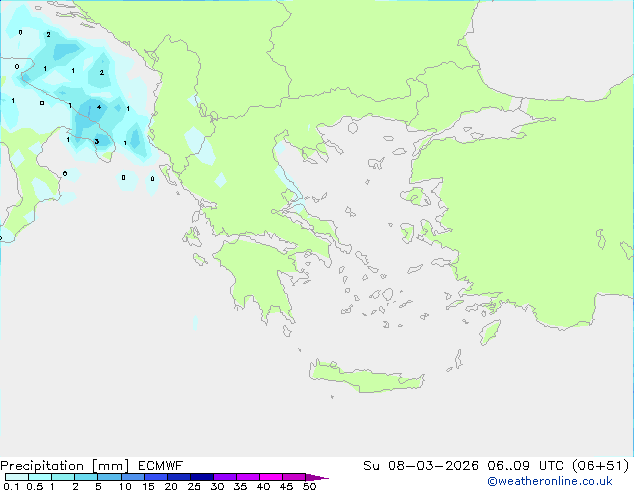This screenshot has height=490, width=634.
Task: Click the legend label '45'
Action: point(286,486)
